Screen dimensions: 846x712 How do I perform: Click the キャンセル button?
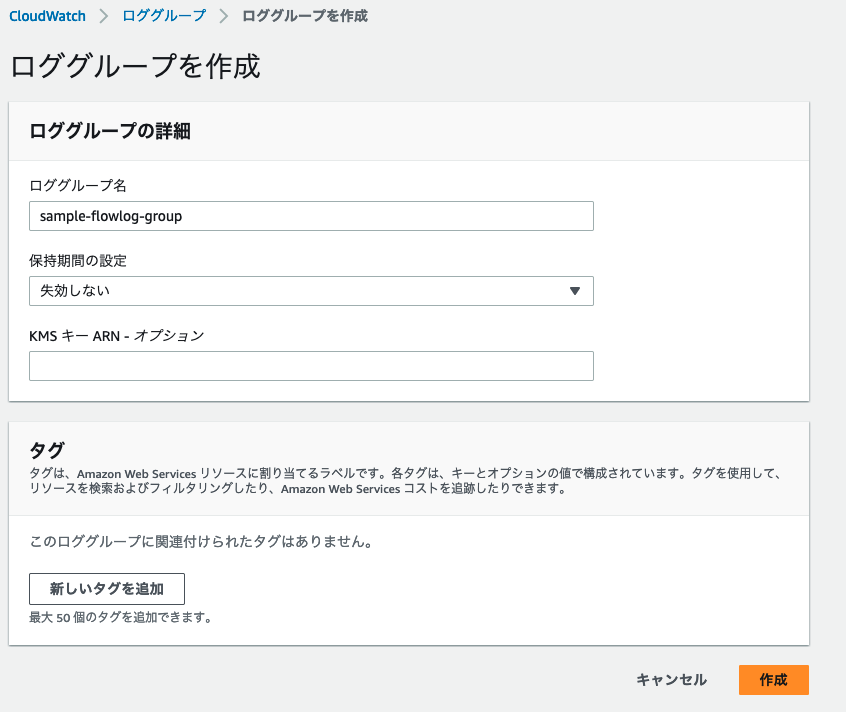[x=671, y=680]
